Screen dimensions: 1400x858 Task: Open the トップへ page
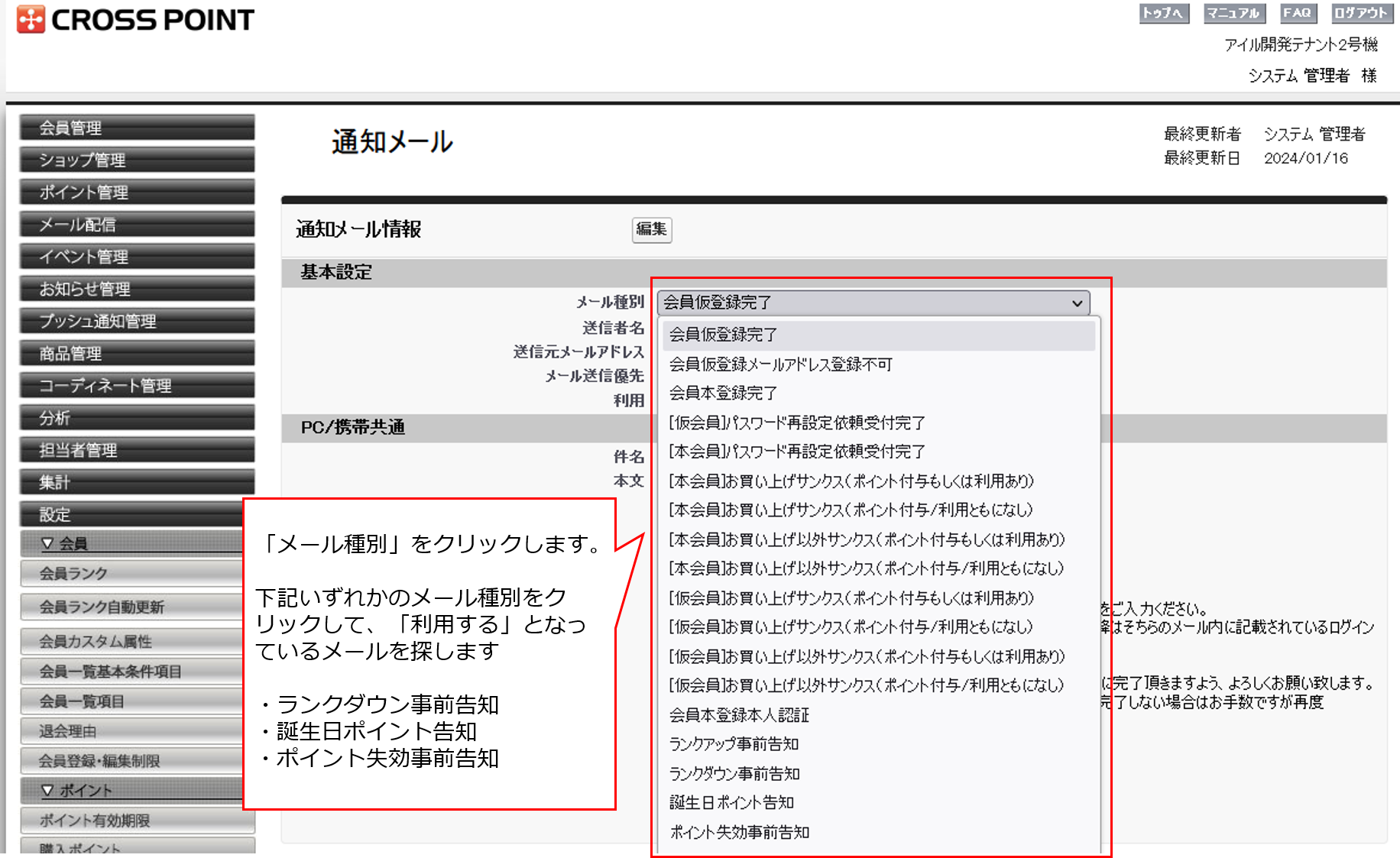tap(1164, 12)
